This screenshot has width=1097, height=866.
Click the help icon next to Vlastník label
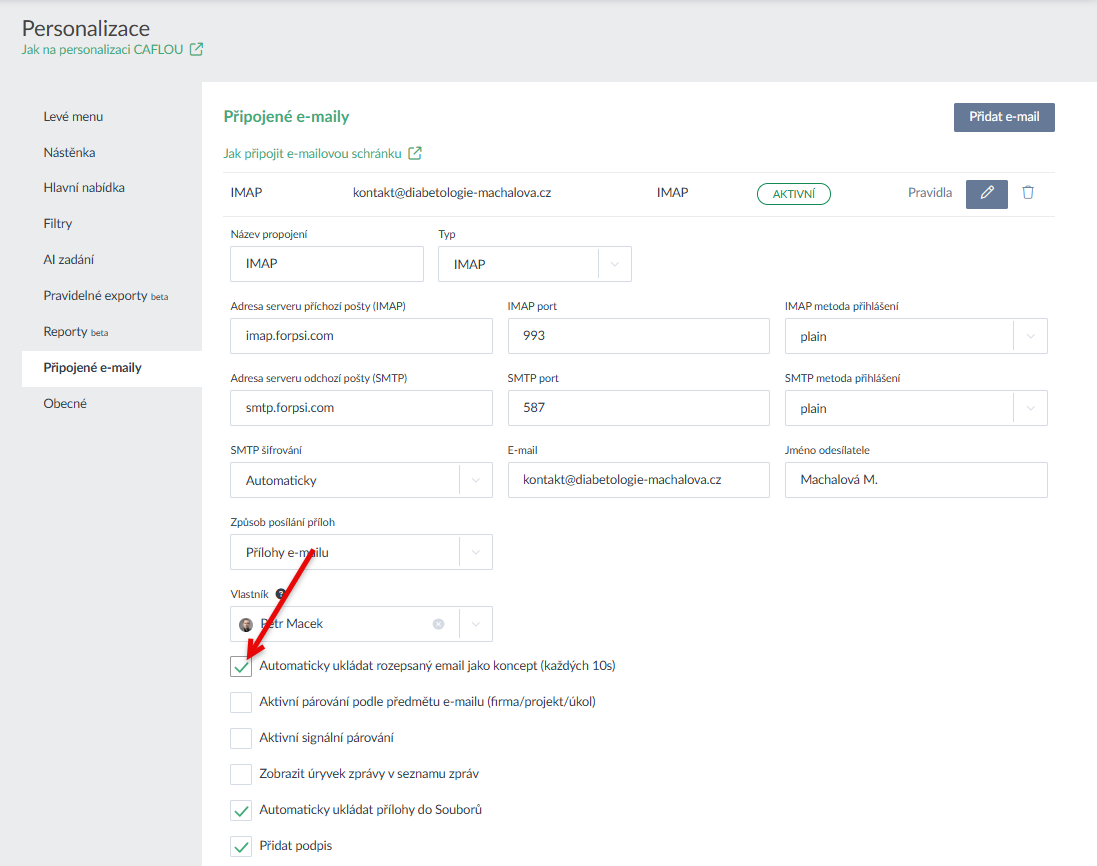(x=280, y=594)
